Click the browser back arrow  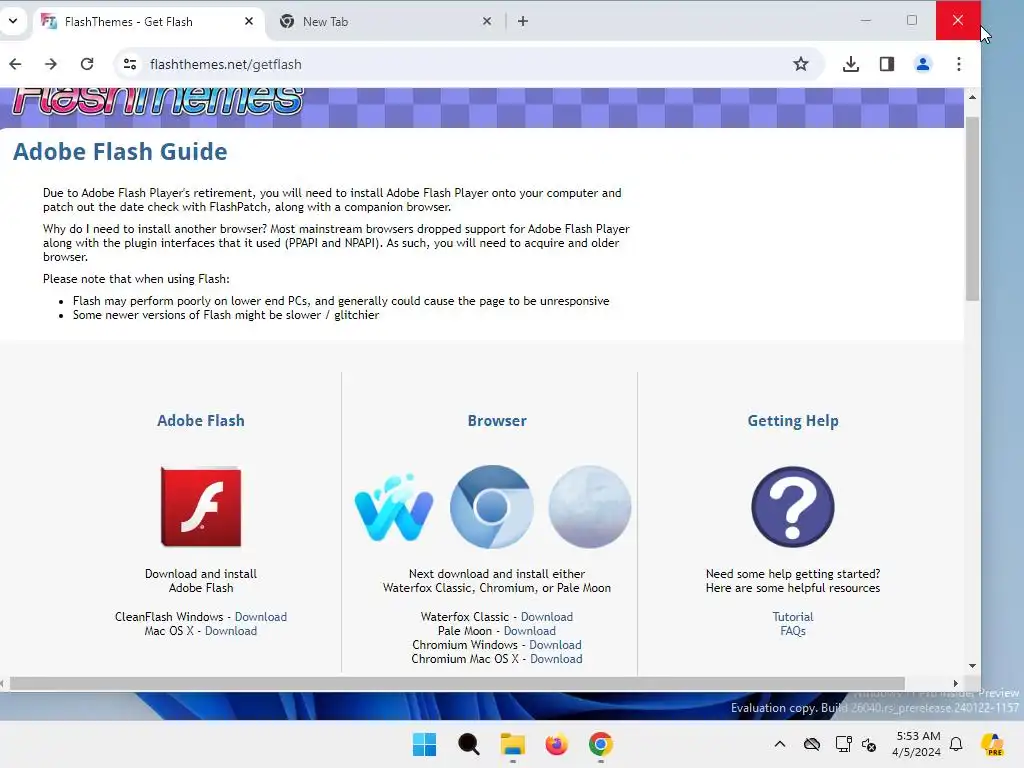(16, 64)
